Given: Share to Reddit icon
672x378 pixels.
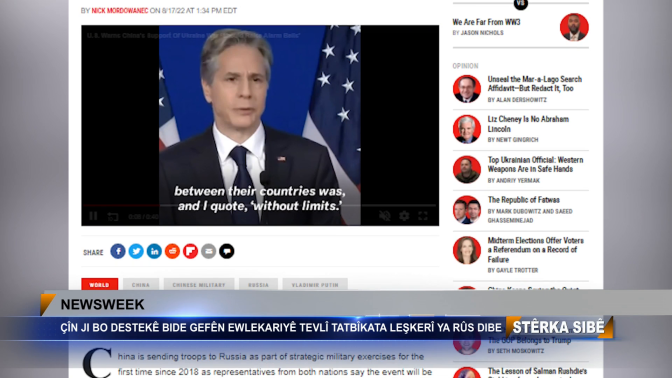Looking at the screenshot, I should 172,251.
